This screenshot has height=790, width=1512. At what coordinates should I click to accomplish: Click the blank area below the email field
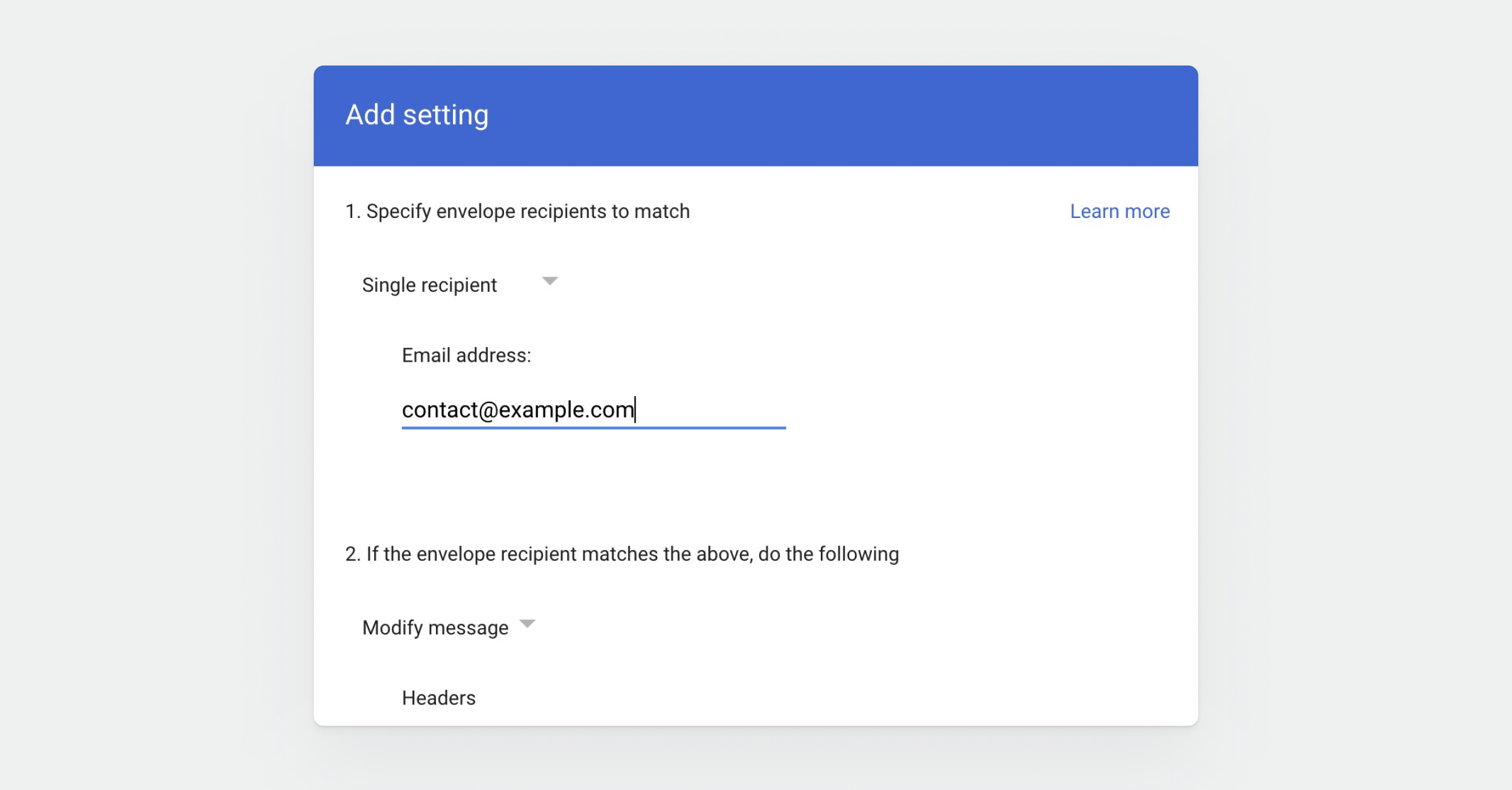pyautogui.click(x=593, y=479)
